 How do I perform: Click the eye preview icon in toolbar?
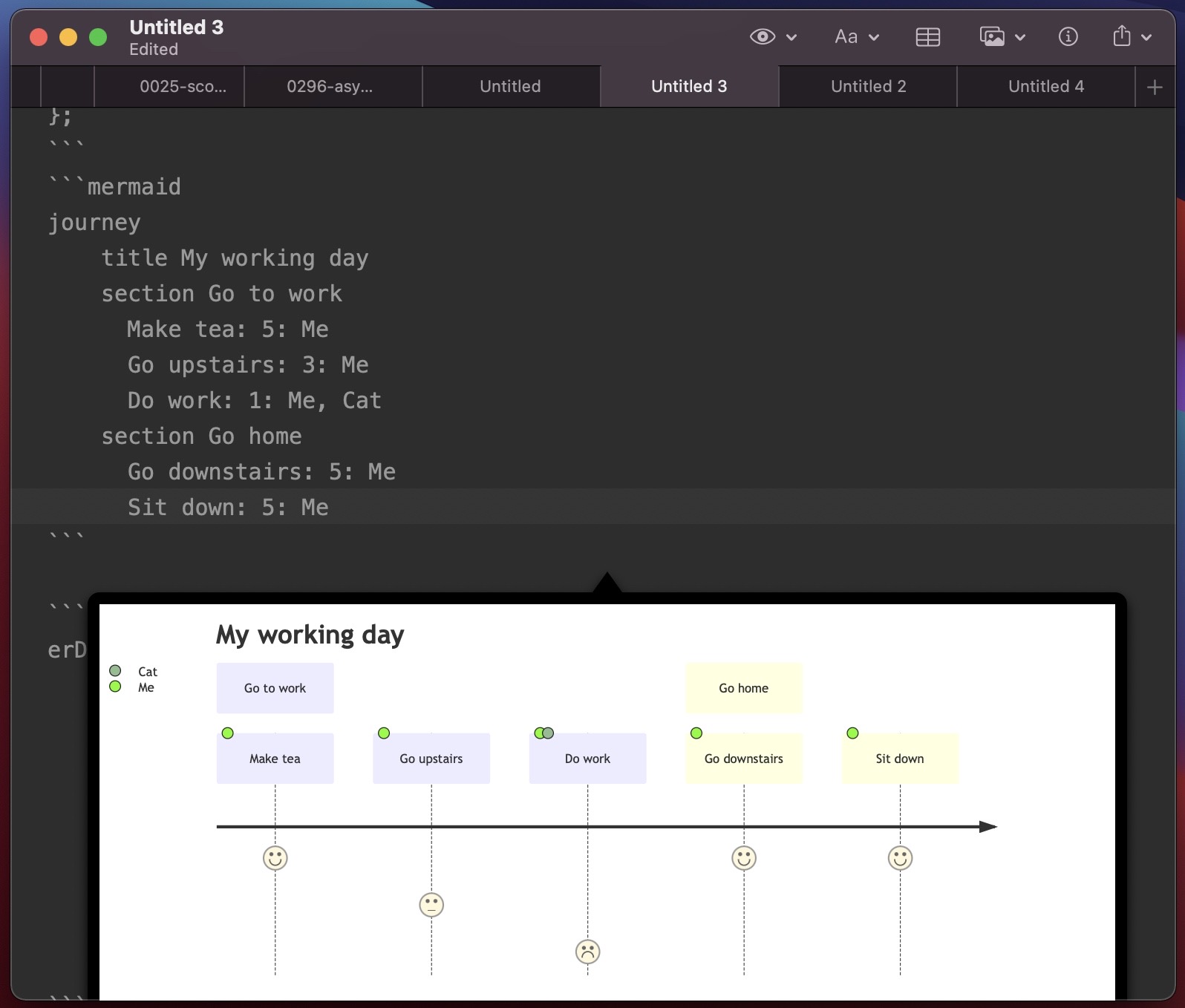coord(762,36)
